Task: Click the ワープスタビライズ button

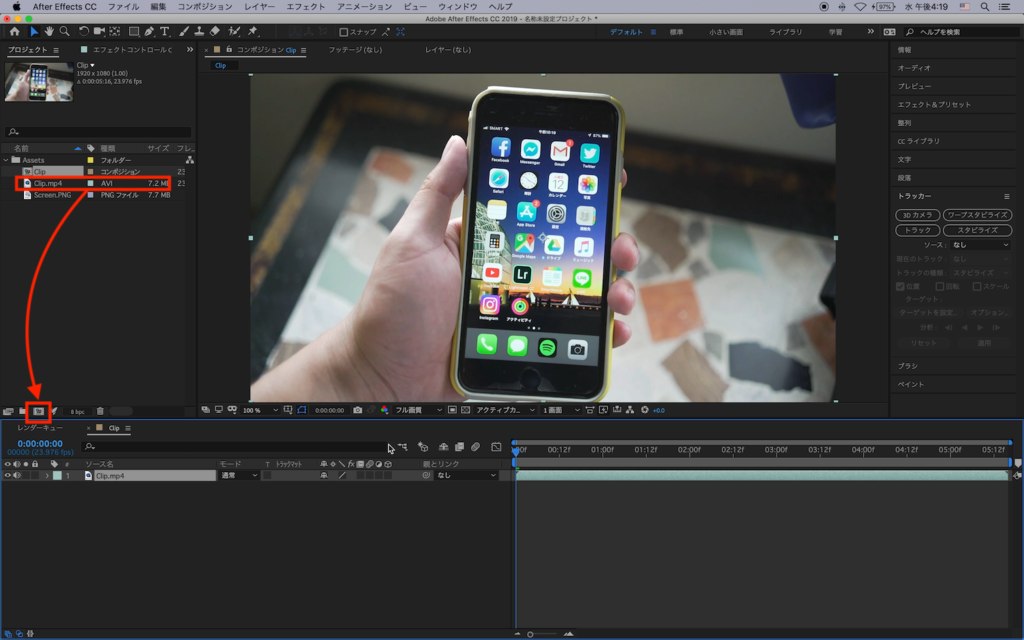Action: click(x=976, y=215)
